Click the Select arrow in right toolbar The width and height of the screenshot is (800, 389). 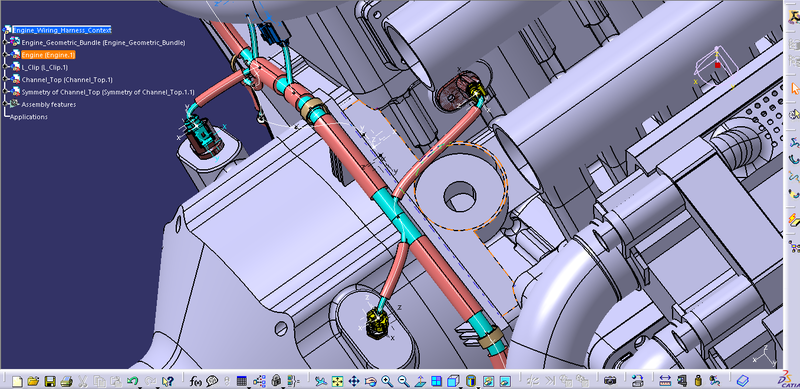click(794, 88)
